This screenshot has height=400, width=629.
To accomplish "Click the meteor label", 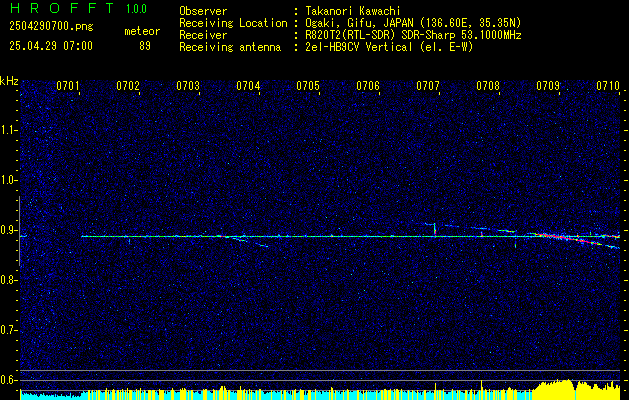I will click(142, 31).
